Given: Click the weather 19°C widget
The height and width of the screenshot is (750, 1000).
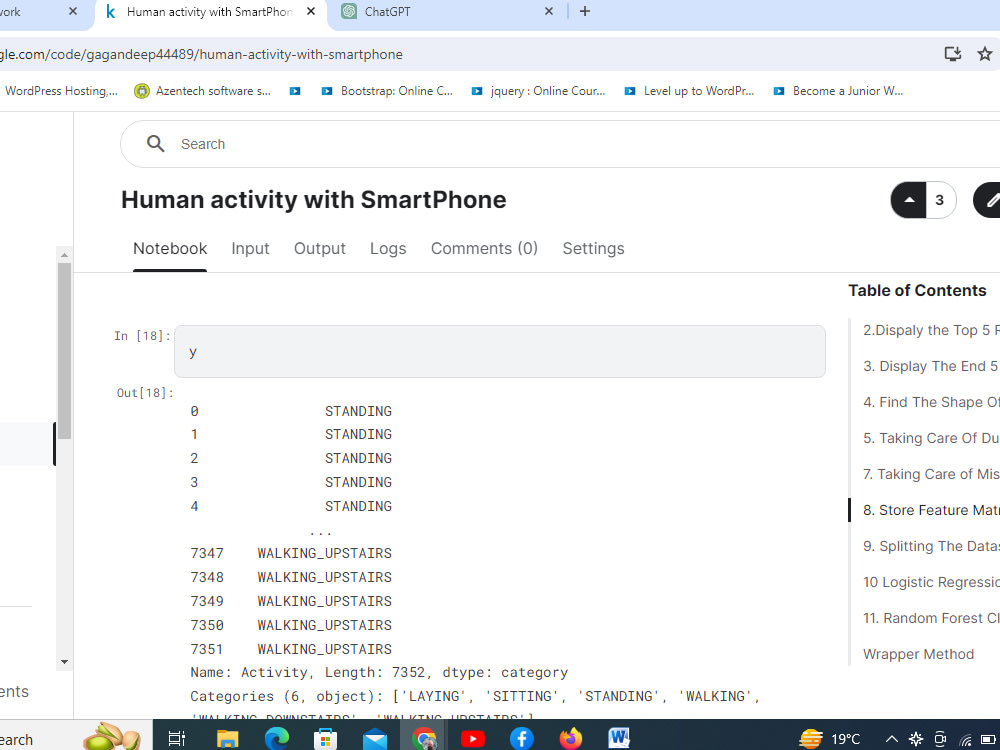Looking at the screenshot, I should tap(830, 739).
